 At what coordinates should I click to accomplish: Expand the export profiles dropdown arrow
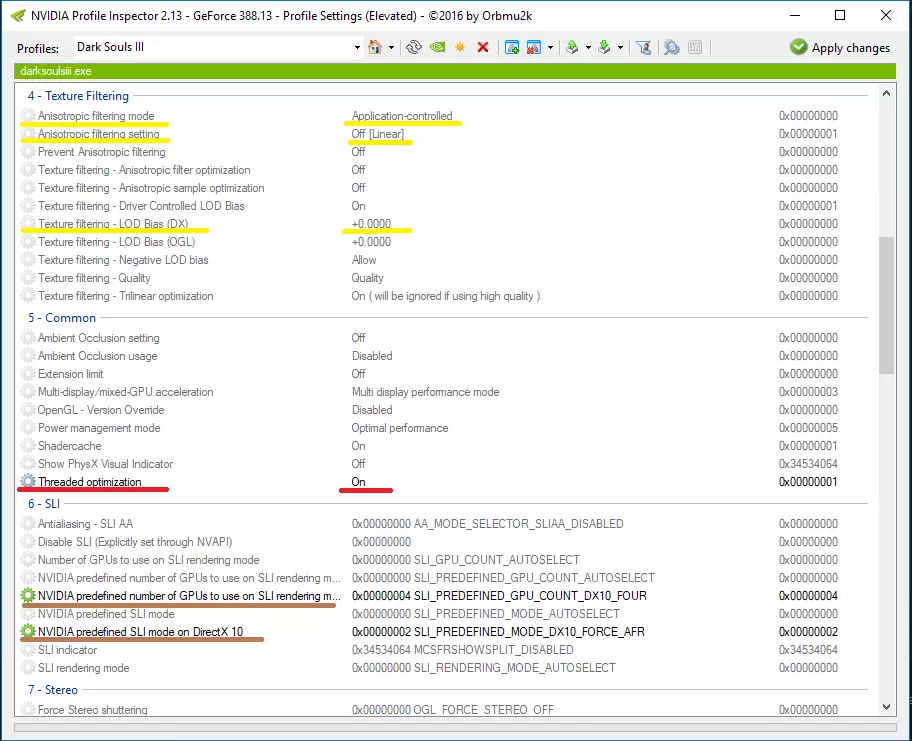click(588, 47)
